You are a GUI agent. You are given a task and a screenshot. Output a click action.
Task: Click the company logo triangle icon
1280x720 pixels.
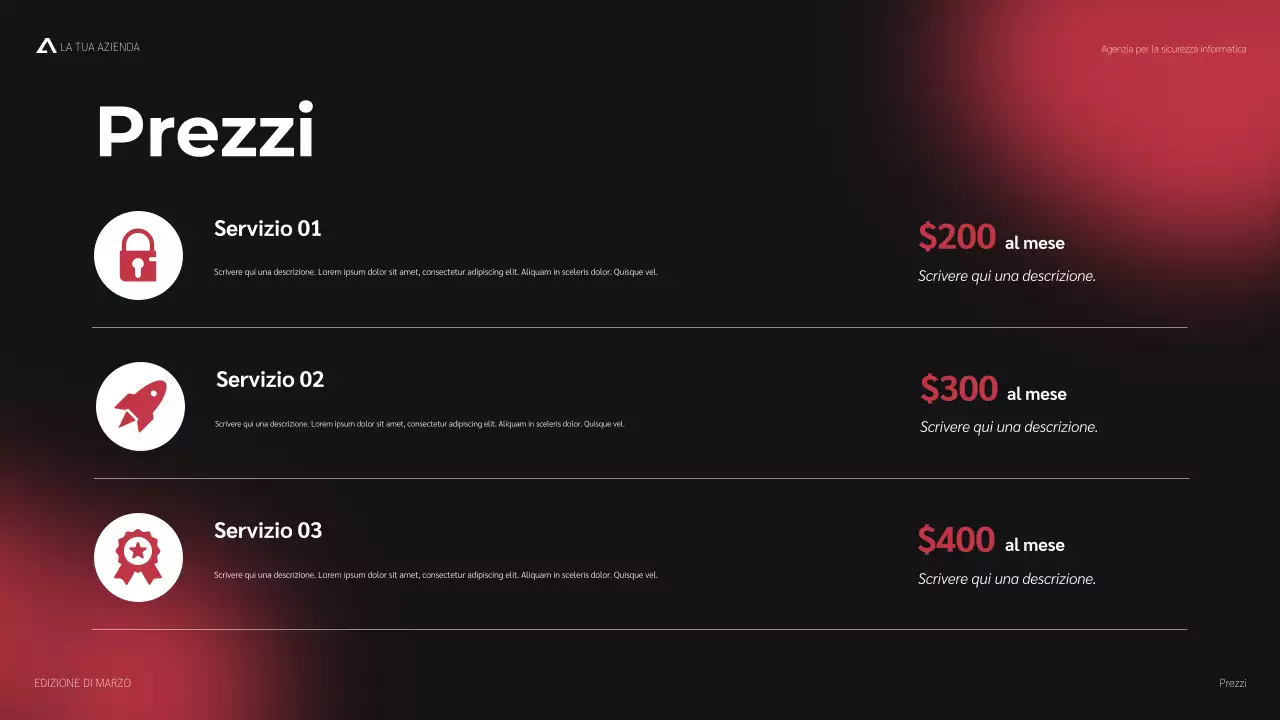[46, 46]
